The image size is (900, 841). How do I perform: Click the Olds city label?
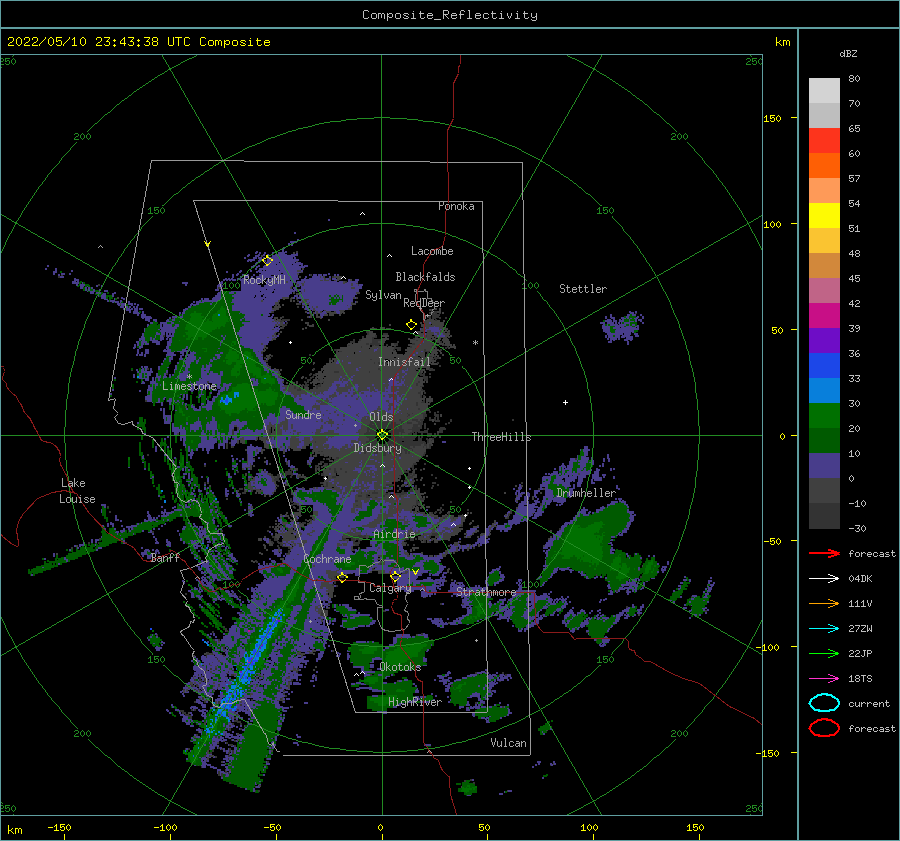click(x=381, y=417)
